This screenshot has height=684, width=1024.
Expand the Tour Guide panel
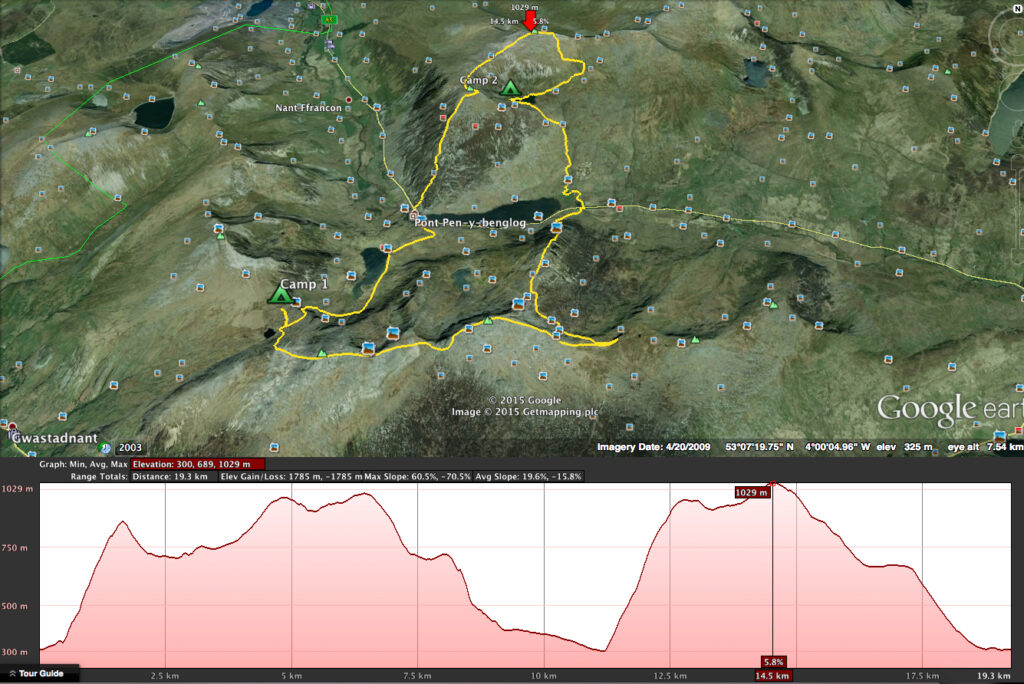pyautogui.click(x=36, y=673)
